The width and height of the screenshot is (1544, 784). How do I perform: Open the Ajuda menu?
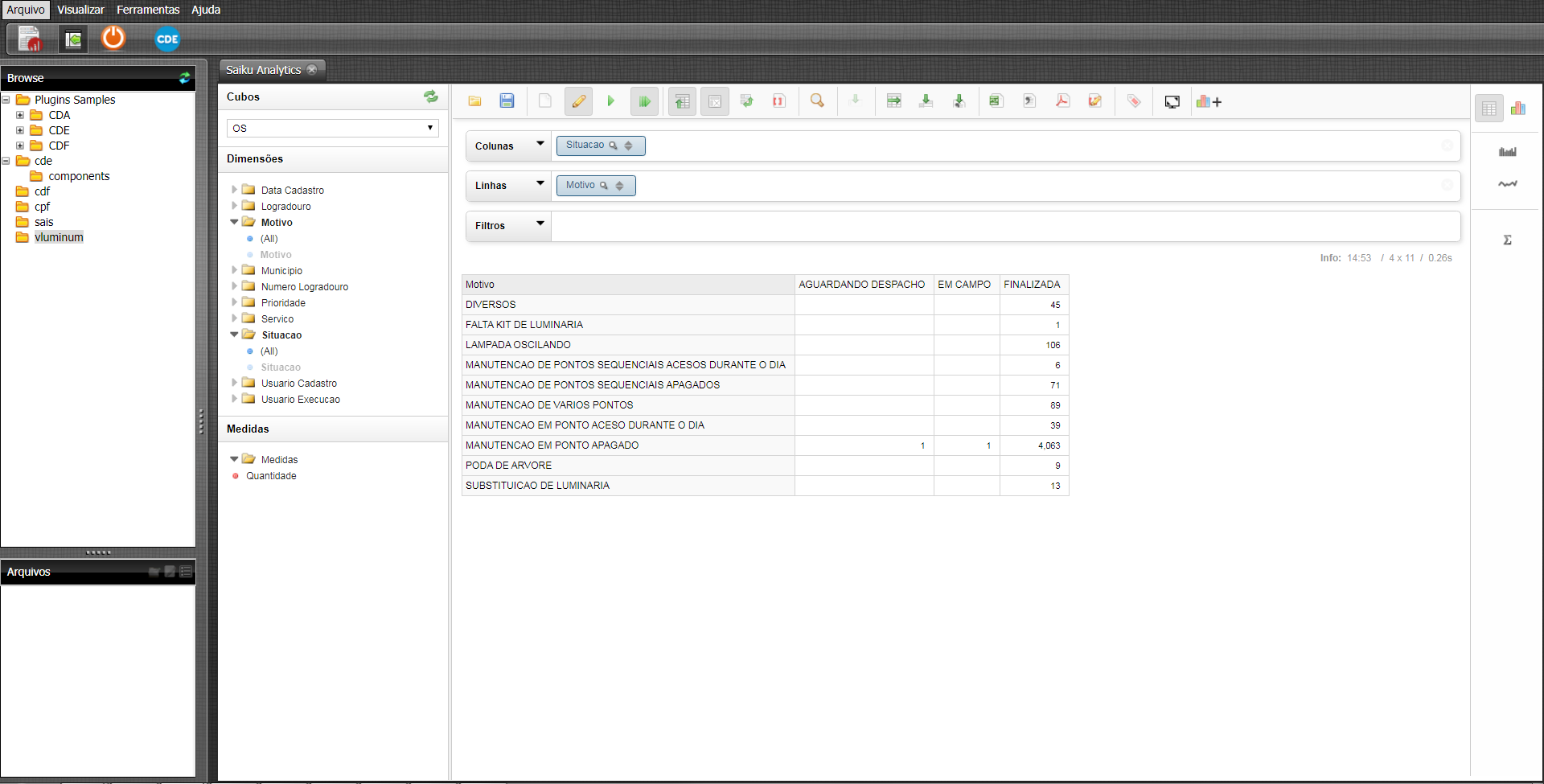coord(206,10)
